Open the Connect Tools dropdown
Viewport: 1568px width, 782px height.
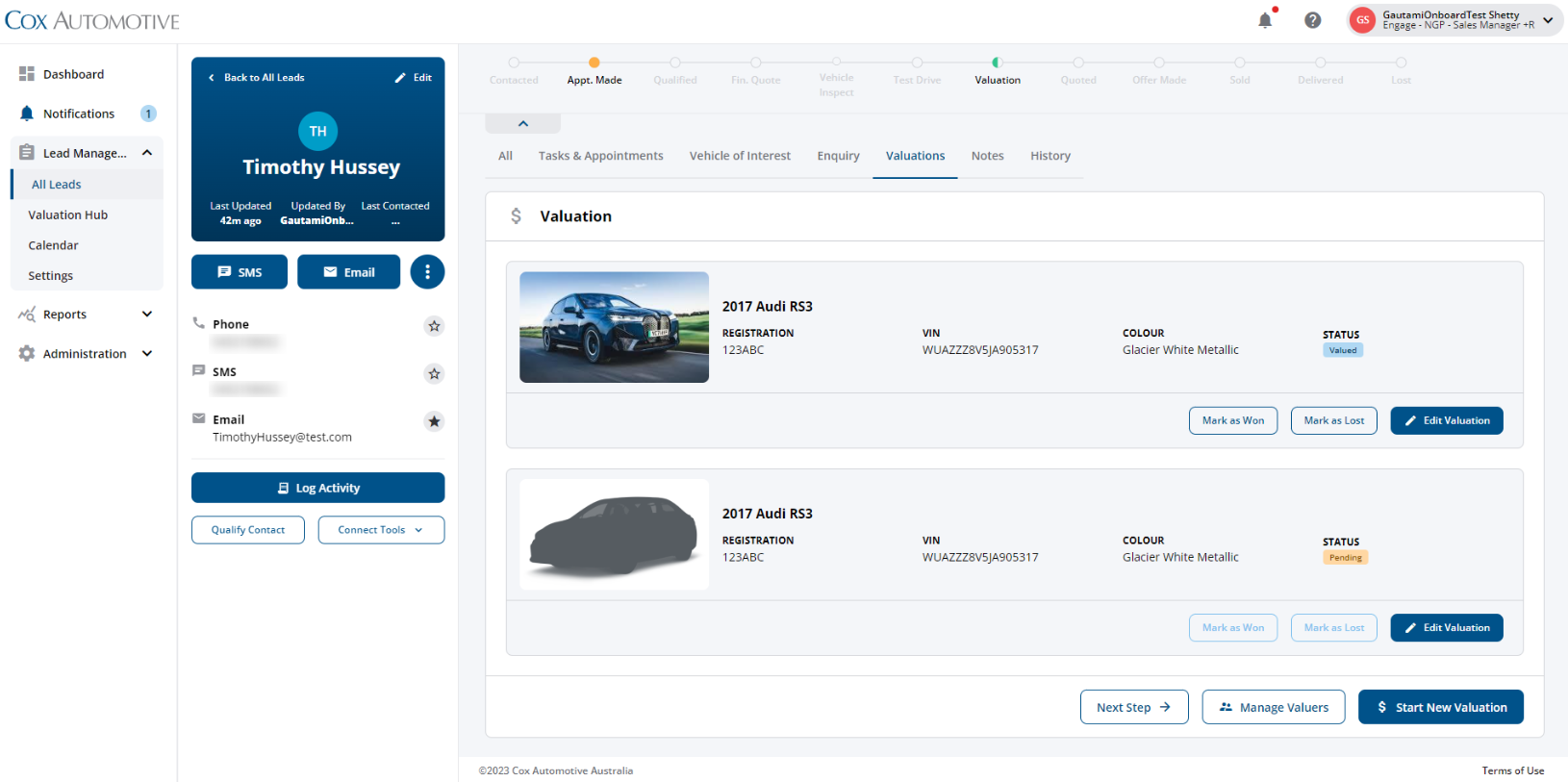381,530
